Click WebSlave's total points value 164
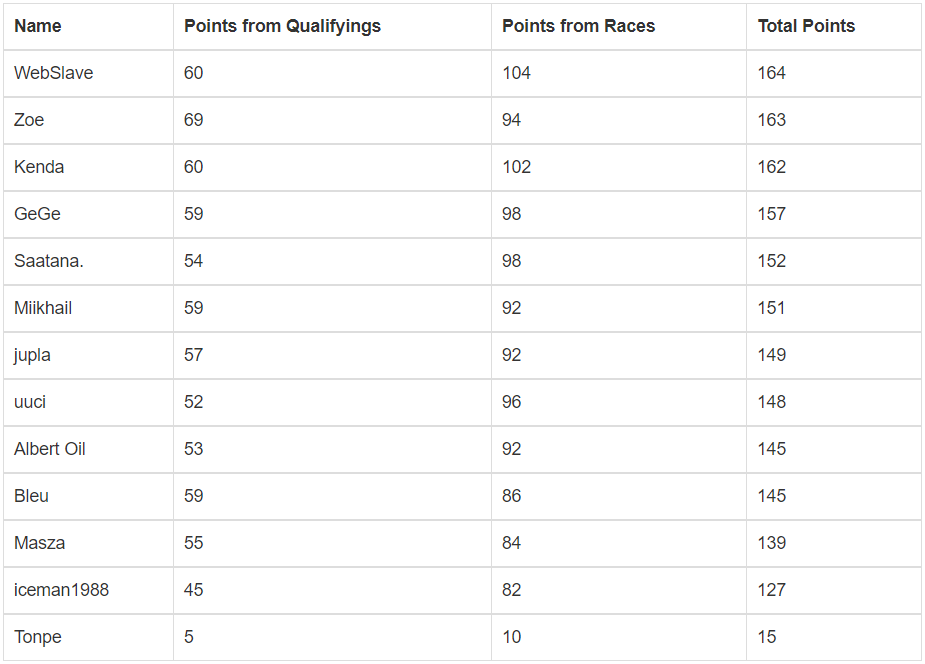This screenshot has width=925, height=664. tap(772, 73)
